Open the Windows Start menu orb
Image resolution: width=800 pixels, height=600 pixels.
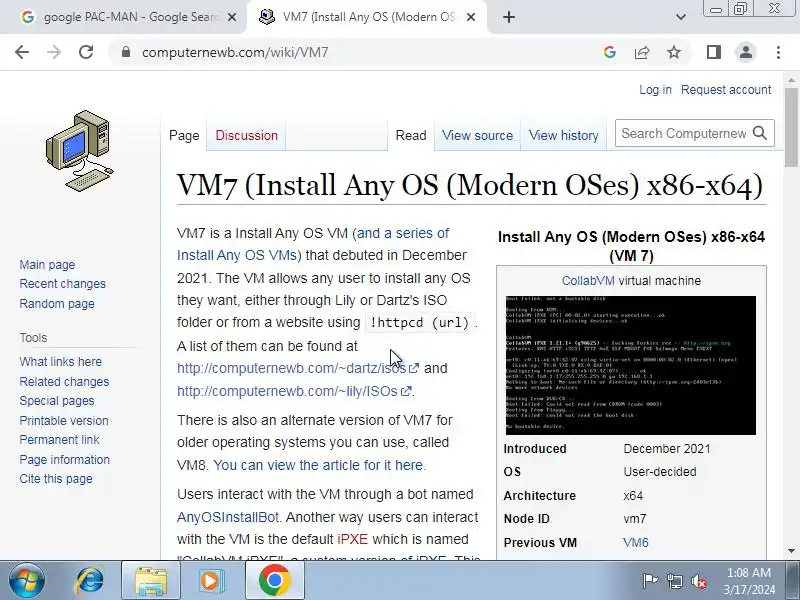point(26,581)
